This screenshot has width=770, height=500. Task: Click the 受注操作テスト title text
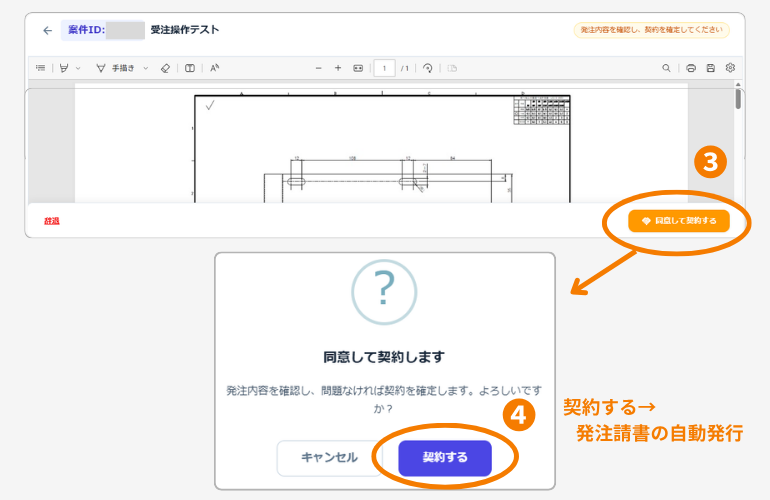tap(185, 30)
